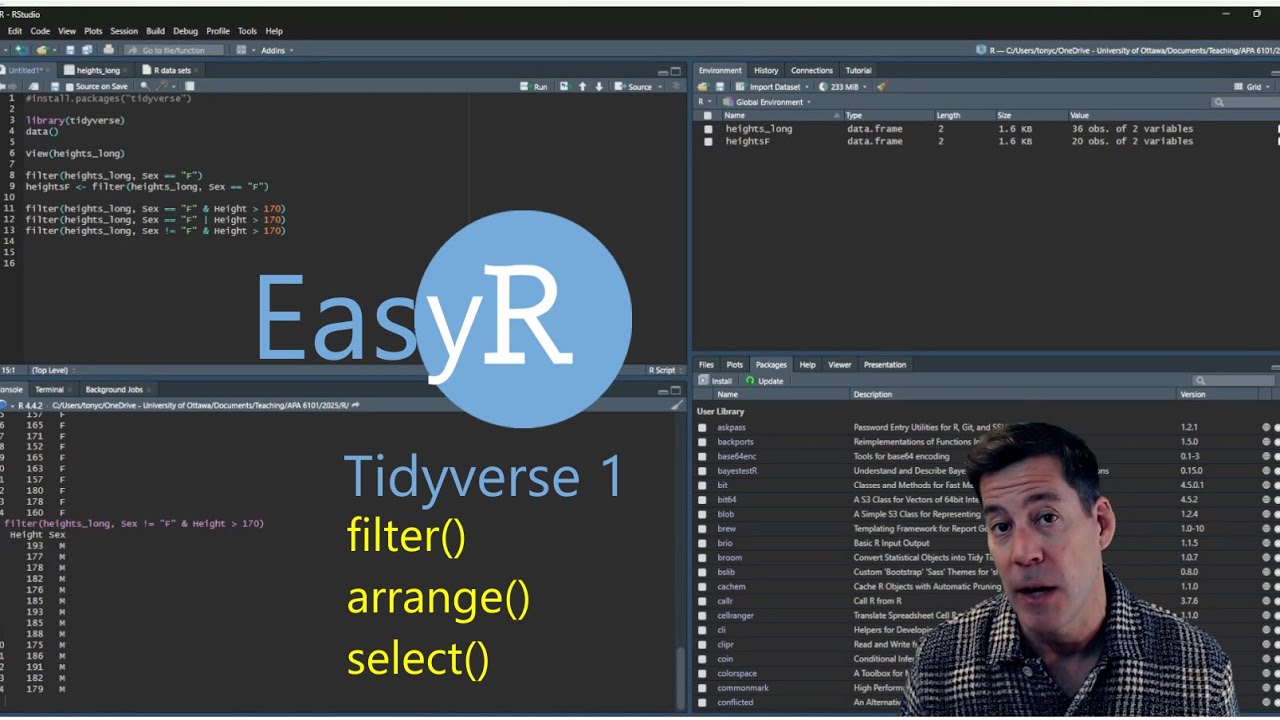Click the Find/Replace magnifier icon
The height and width of the screenshot is (720, 1280).
(x=145, y=86)
